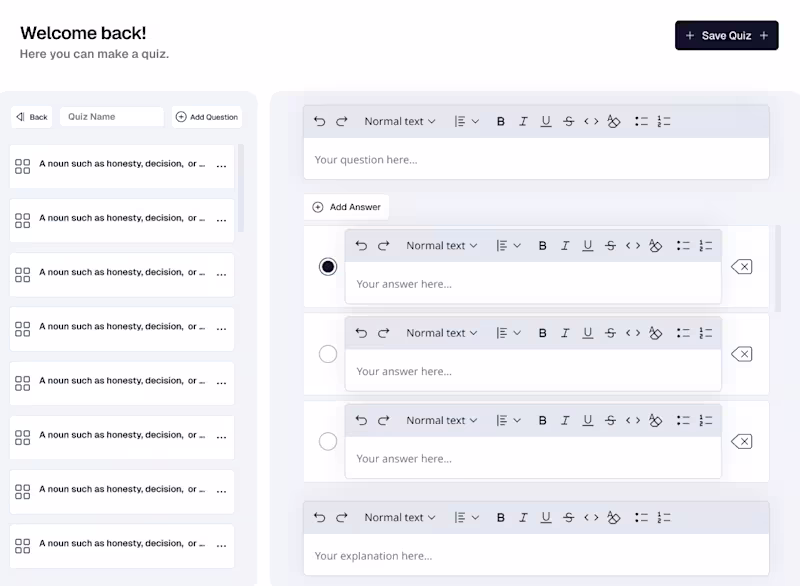The image size is (800, 586).
Task: Toggle italic in the explanation editor toolbar
Action: (523, 518)
